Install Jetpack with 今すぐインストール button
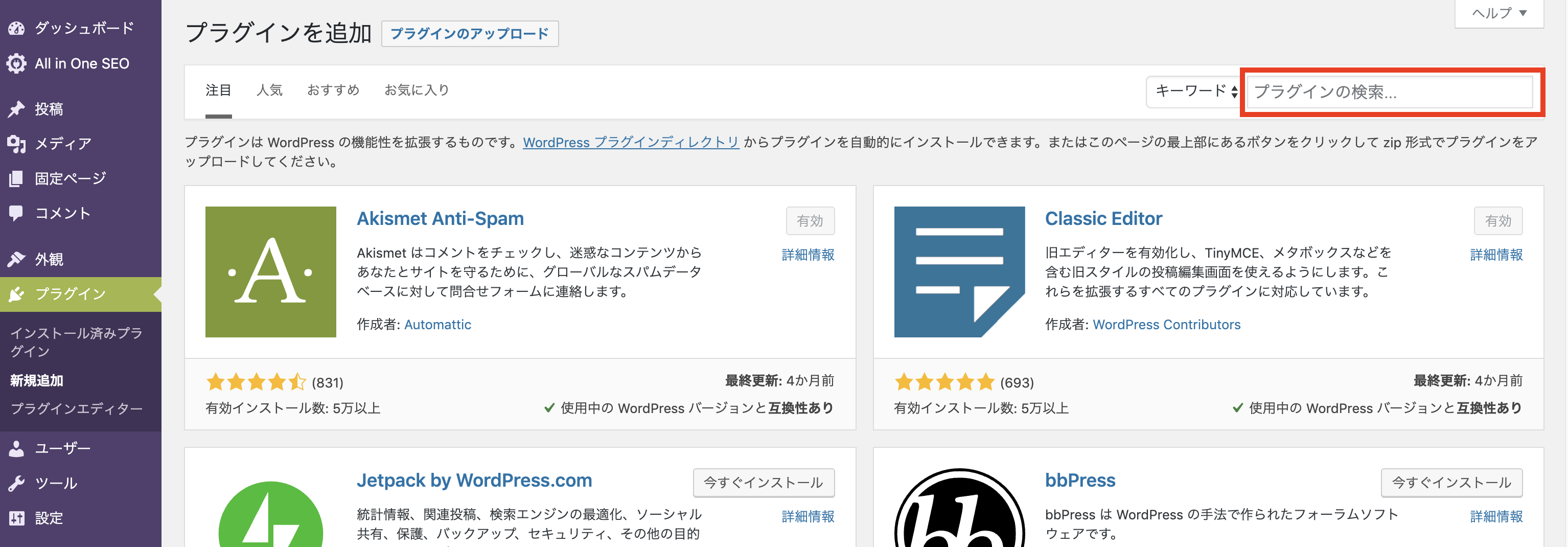Image resolution: width=1568 pixels, height=547 pixels. coord(763,483)
